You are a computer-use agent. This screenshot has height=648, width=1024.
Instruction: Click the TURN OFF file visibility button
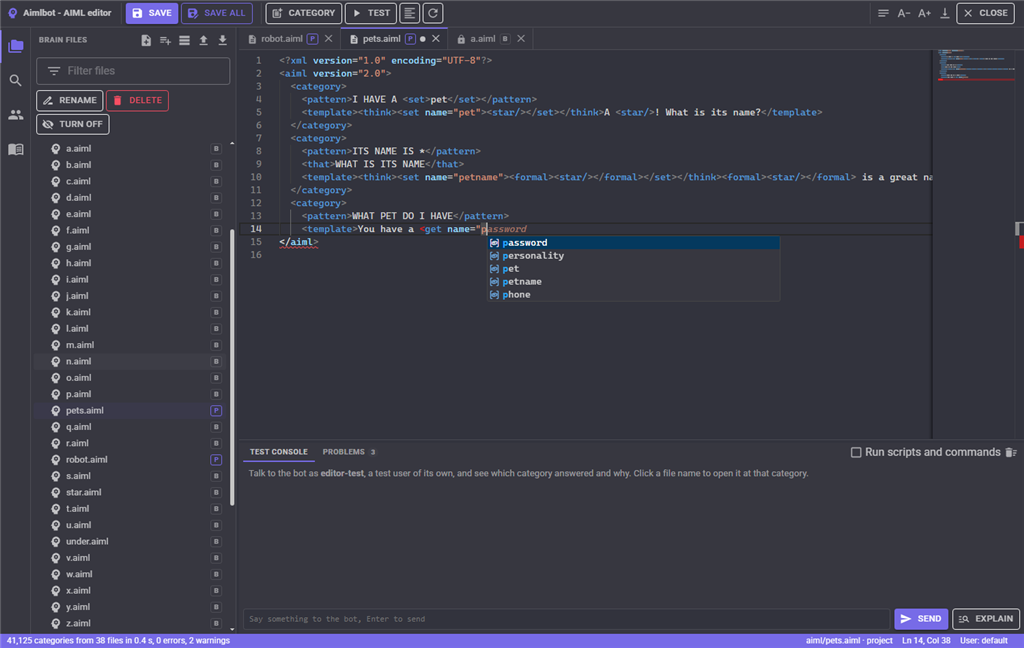(x=72, y=124)
